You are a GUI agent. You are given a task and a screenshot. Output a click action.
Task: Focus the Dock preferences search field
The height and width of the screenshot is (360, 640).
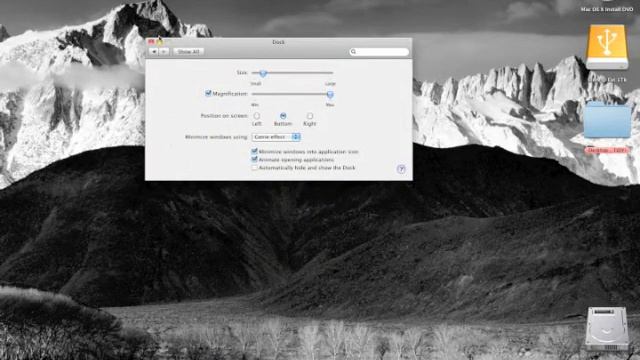(379, 52)
